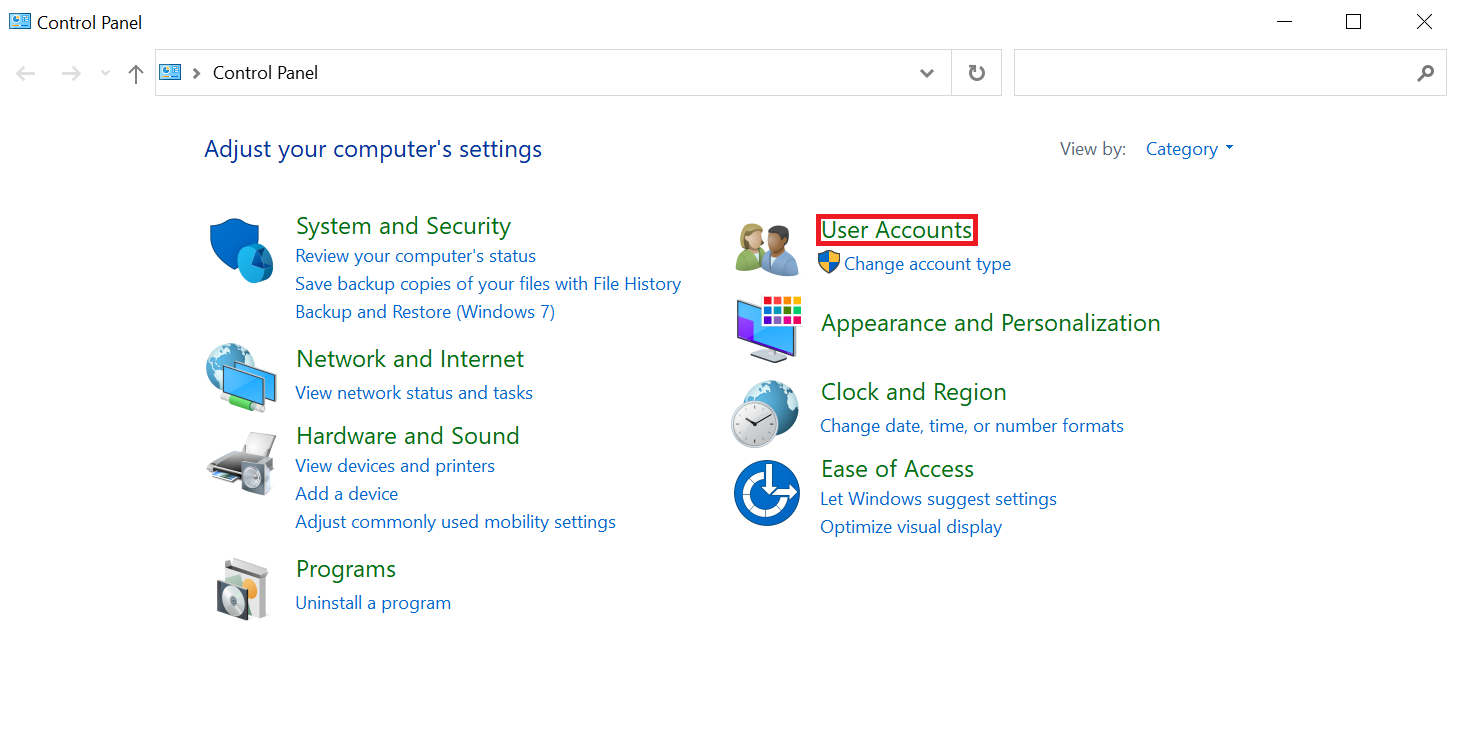Expand the View by Category dropdown

pos(1189,149)
